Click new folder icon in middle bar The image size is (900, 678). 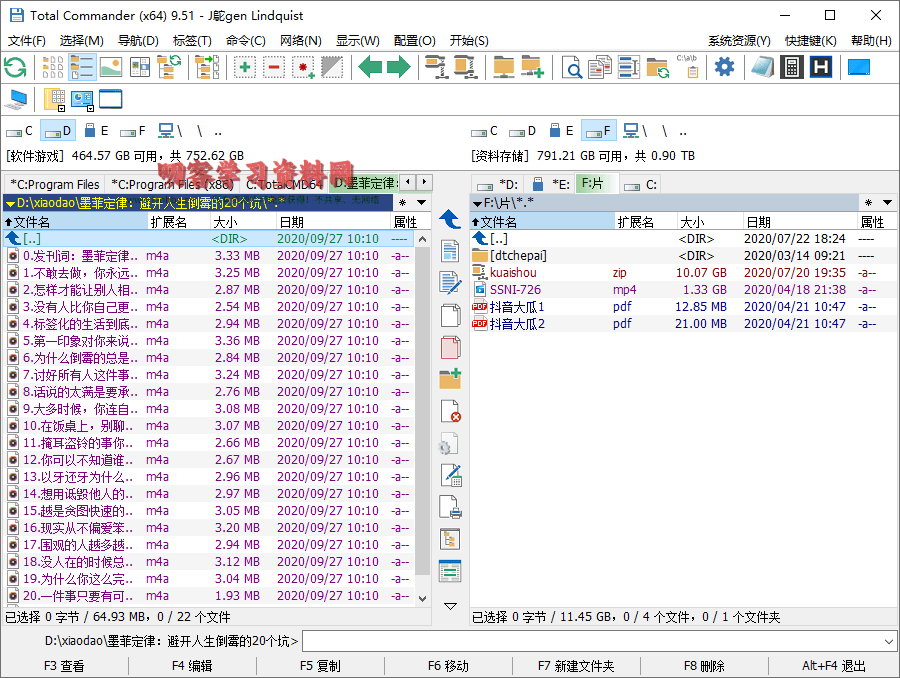[450, 379]
